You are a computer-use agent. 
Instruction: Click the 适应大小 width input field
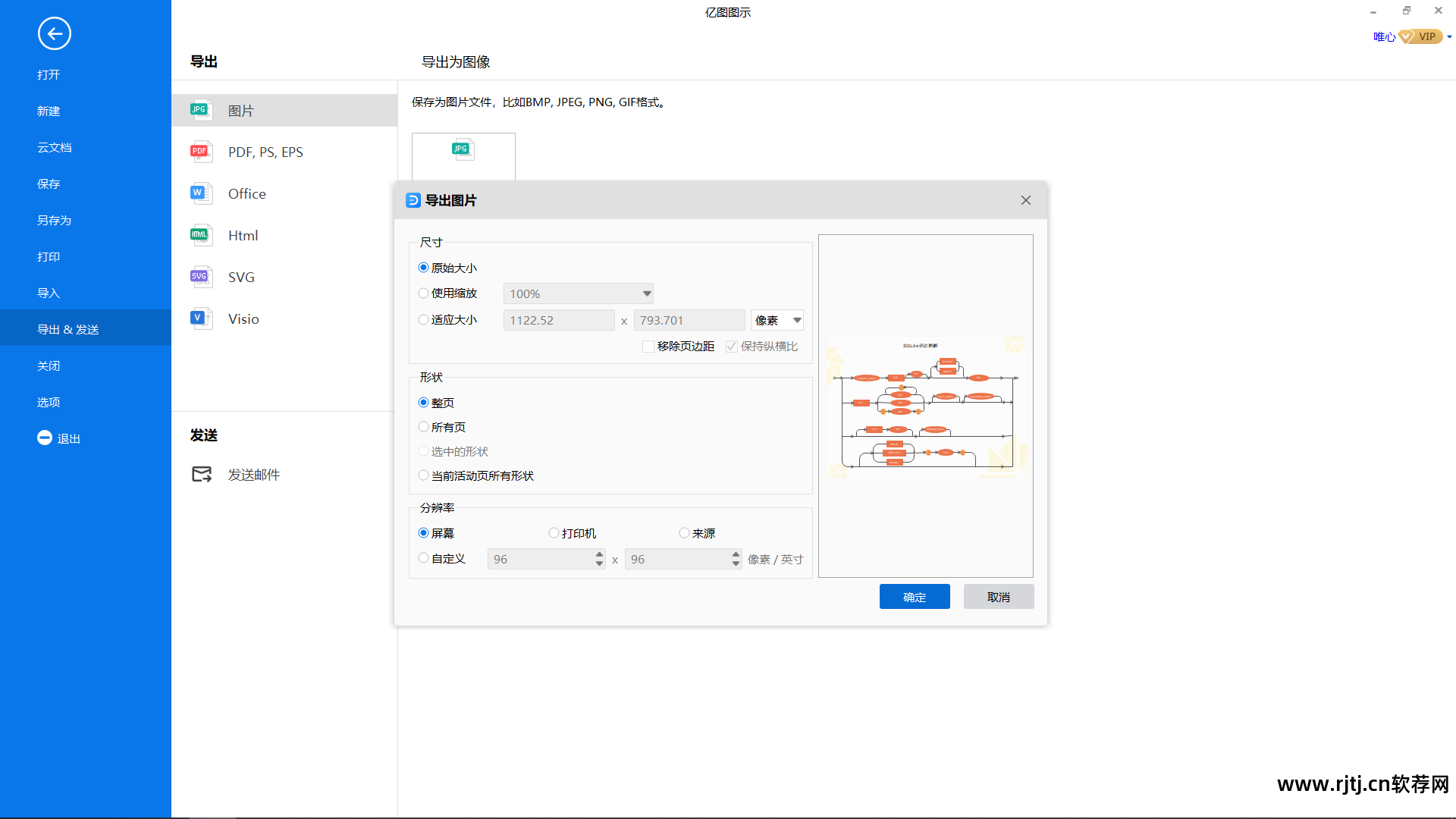559,319
